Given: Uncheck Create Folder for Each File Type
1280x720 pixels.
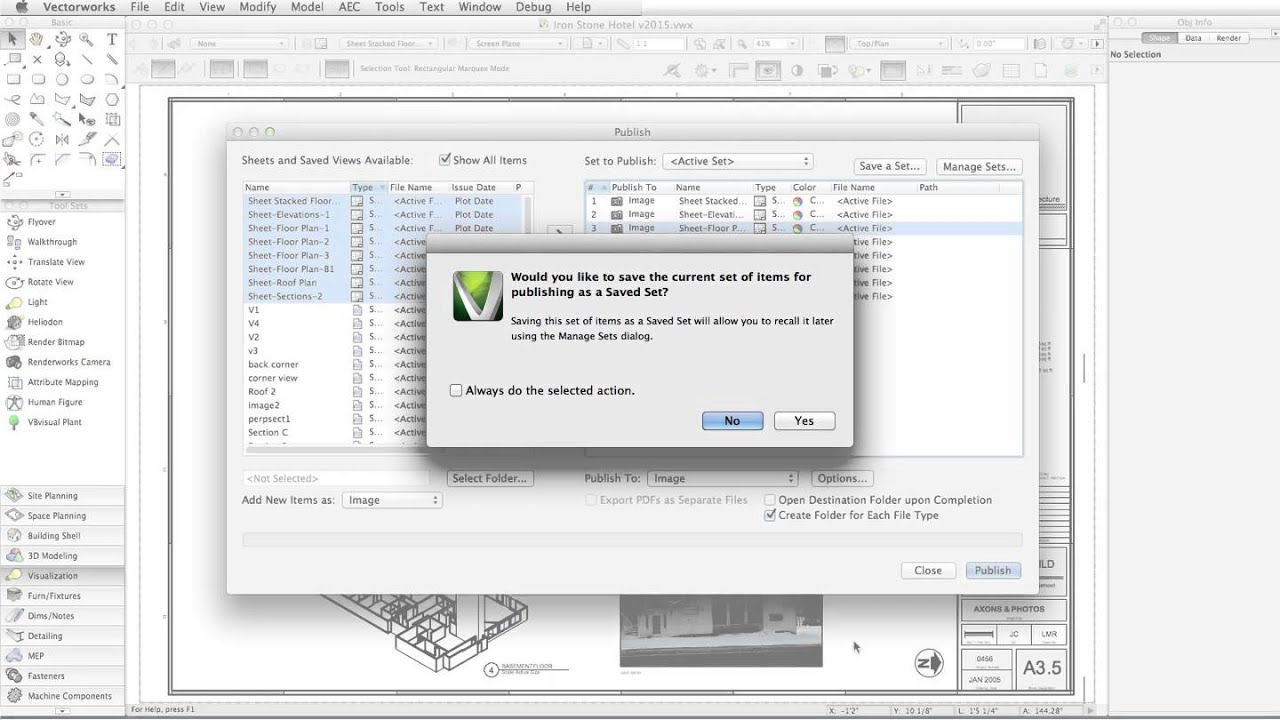Looking at the screenshot, I should tap(770, 515).
